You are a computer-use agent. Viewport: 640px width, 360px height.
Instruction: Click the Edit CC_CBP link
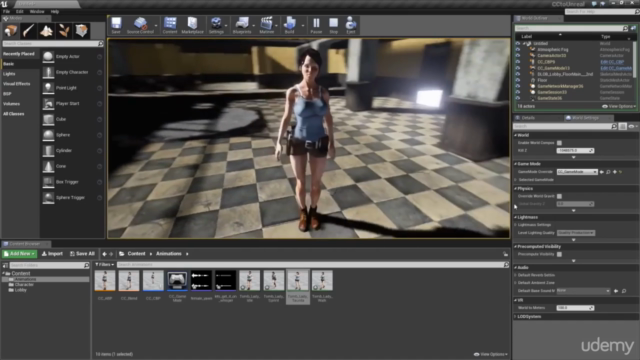pos(612,62)
